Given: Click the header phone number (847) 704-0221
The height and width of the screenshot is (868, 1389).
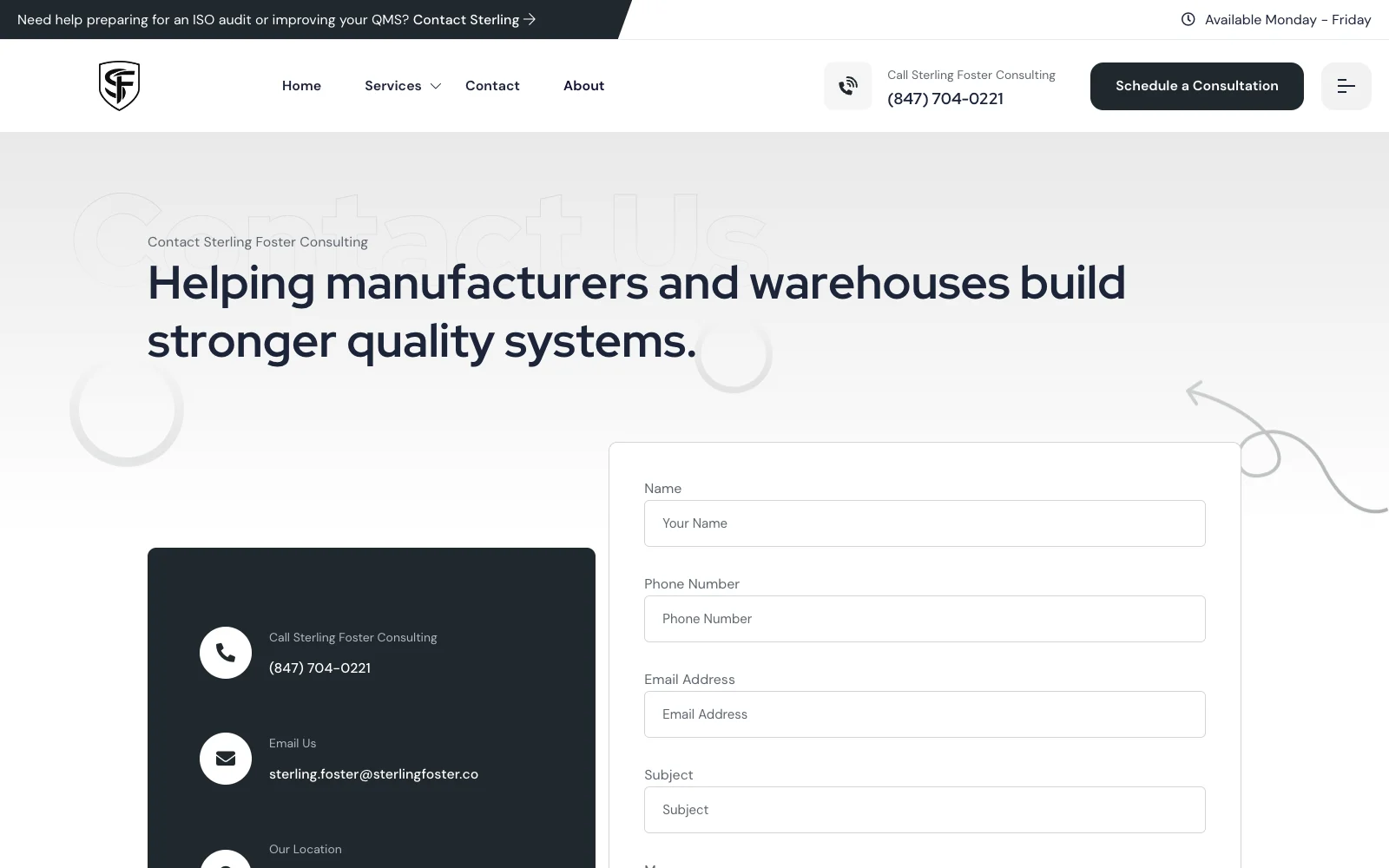Looking at the screenshot, I should (x=945, y=99).
